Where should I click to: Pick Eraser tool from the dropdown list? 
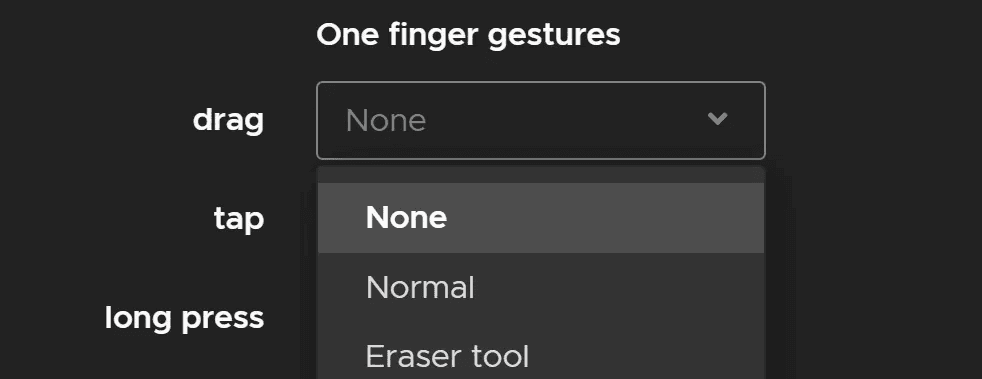point(540,355)
